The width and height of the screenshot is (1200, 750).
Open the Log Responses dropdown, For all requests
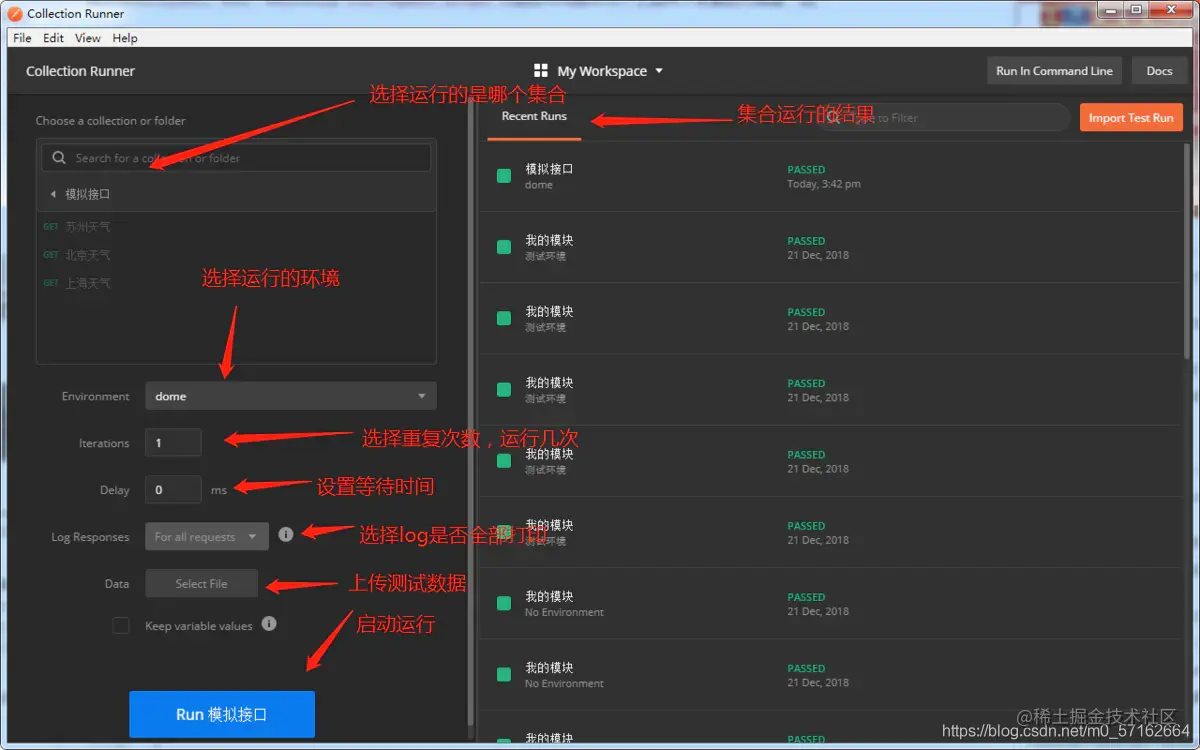click(x=207, y=537)
